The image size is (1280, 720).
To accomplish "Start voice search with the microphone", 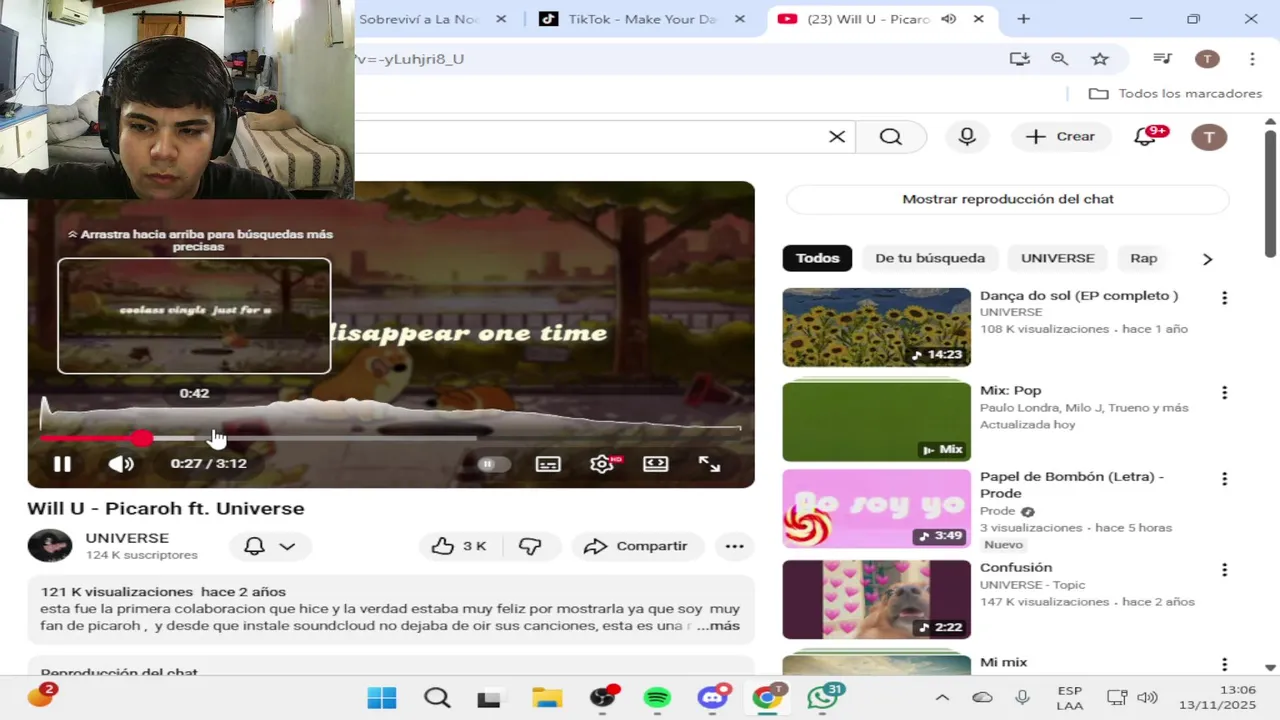I will tap(967, 137).
